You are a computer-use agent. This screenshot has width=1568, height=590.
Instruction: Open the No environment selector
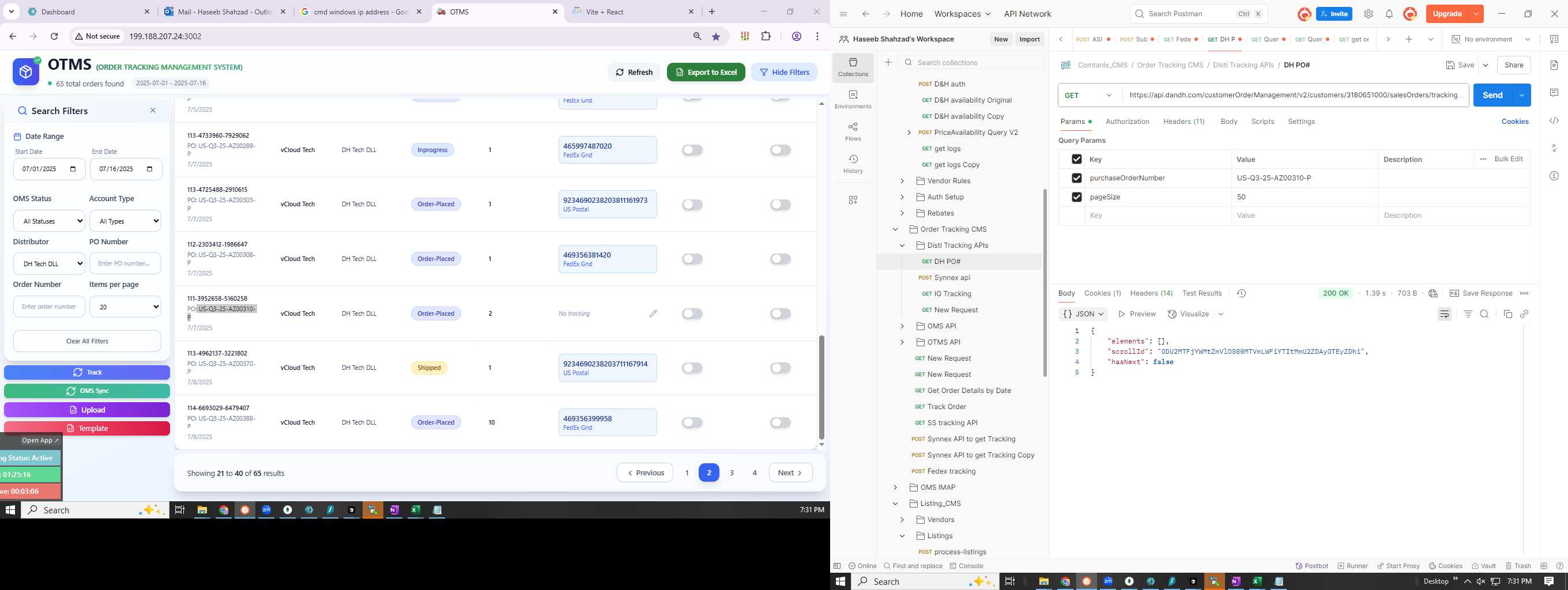point(1490,39)
